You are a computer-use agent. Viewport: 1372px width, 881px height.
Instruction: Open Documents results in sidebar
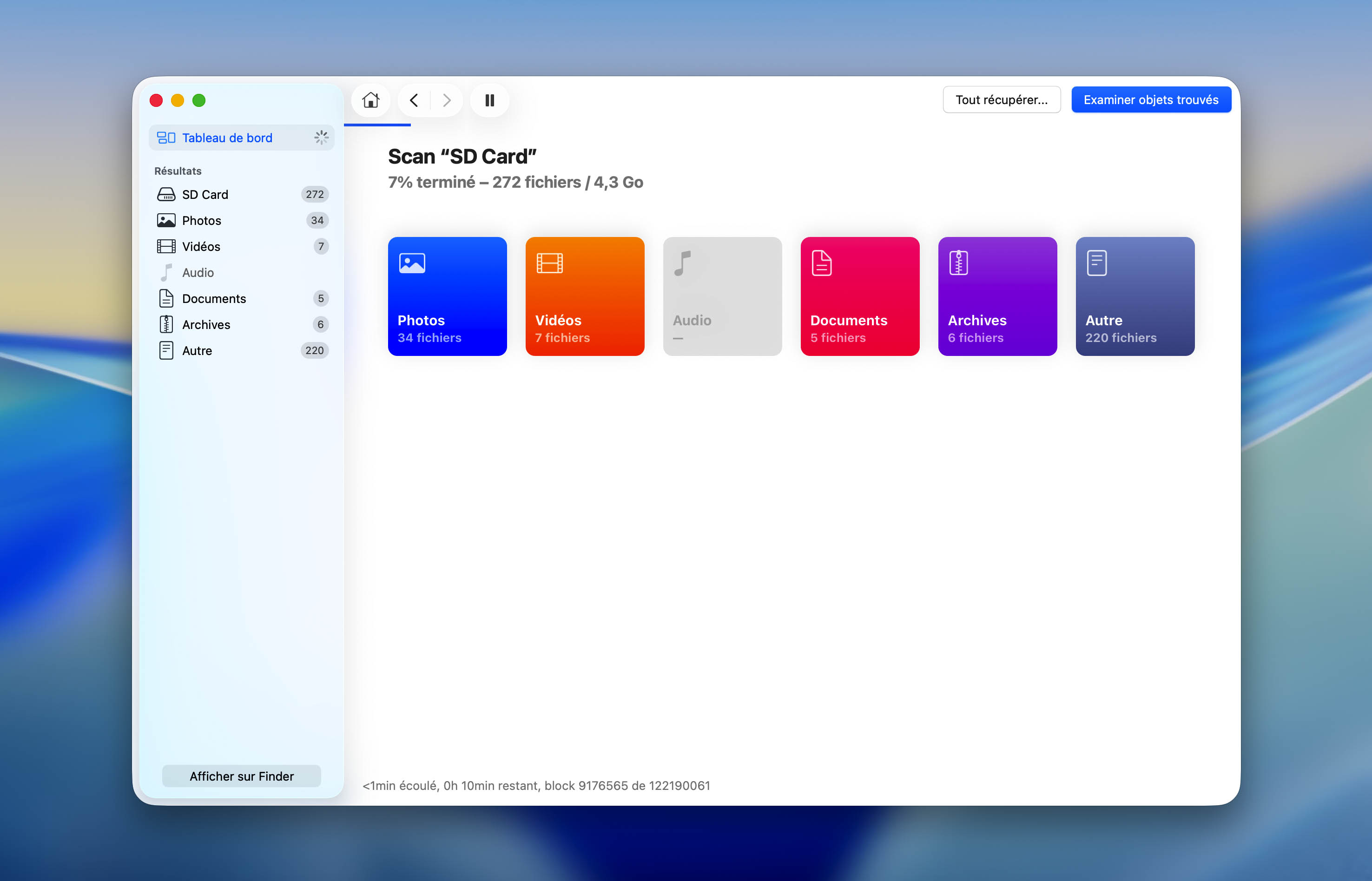pyautogui.click(x=241, y=299)
